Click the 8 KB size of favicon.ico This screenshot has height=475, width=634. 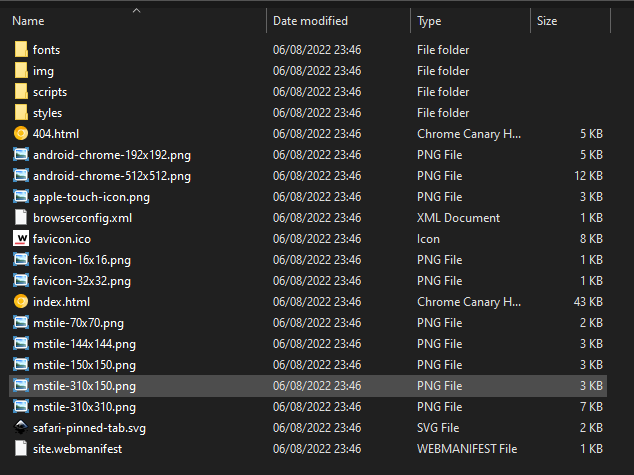pos(591,239)
